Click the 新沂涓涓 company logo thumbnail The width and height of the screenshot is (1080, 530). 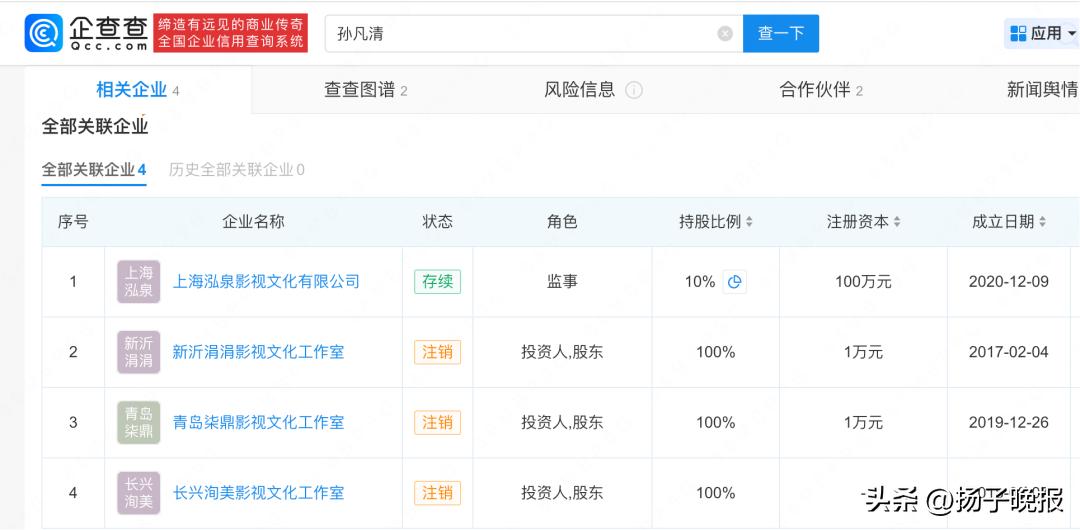point(138,352)
